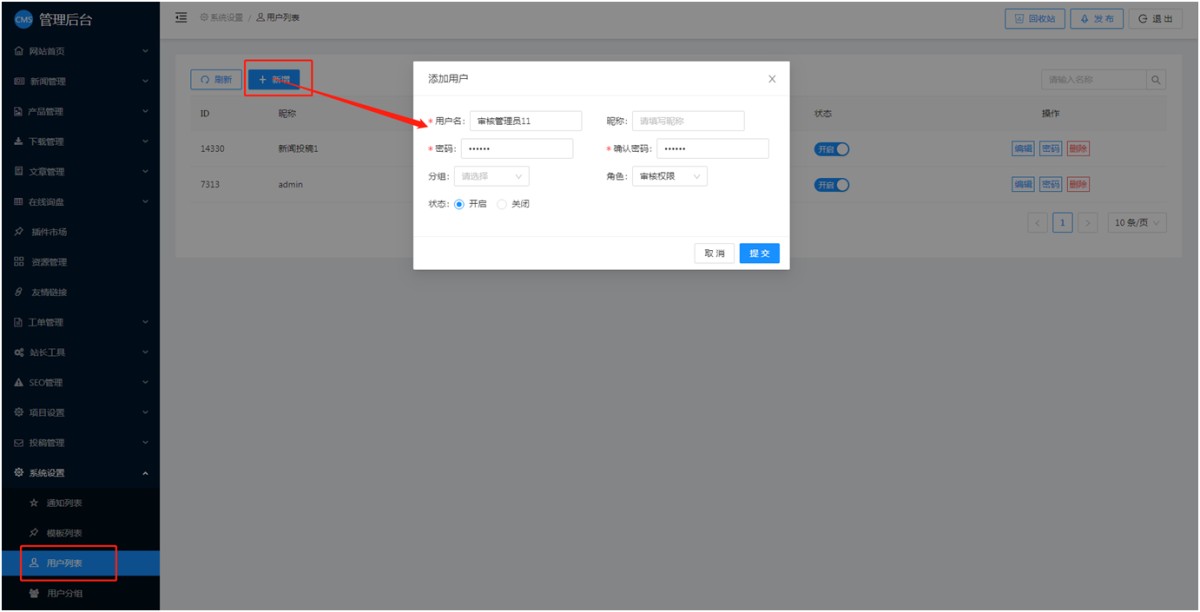Click 删除 for user 7313
Screen dimensions: 1200x612
click(1078, 185)
